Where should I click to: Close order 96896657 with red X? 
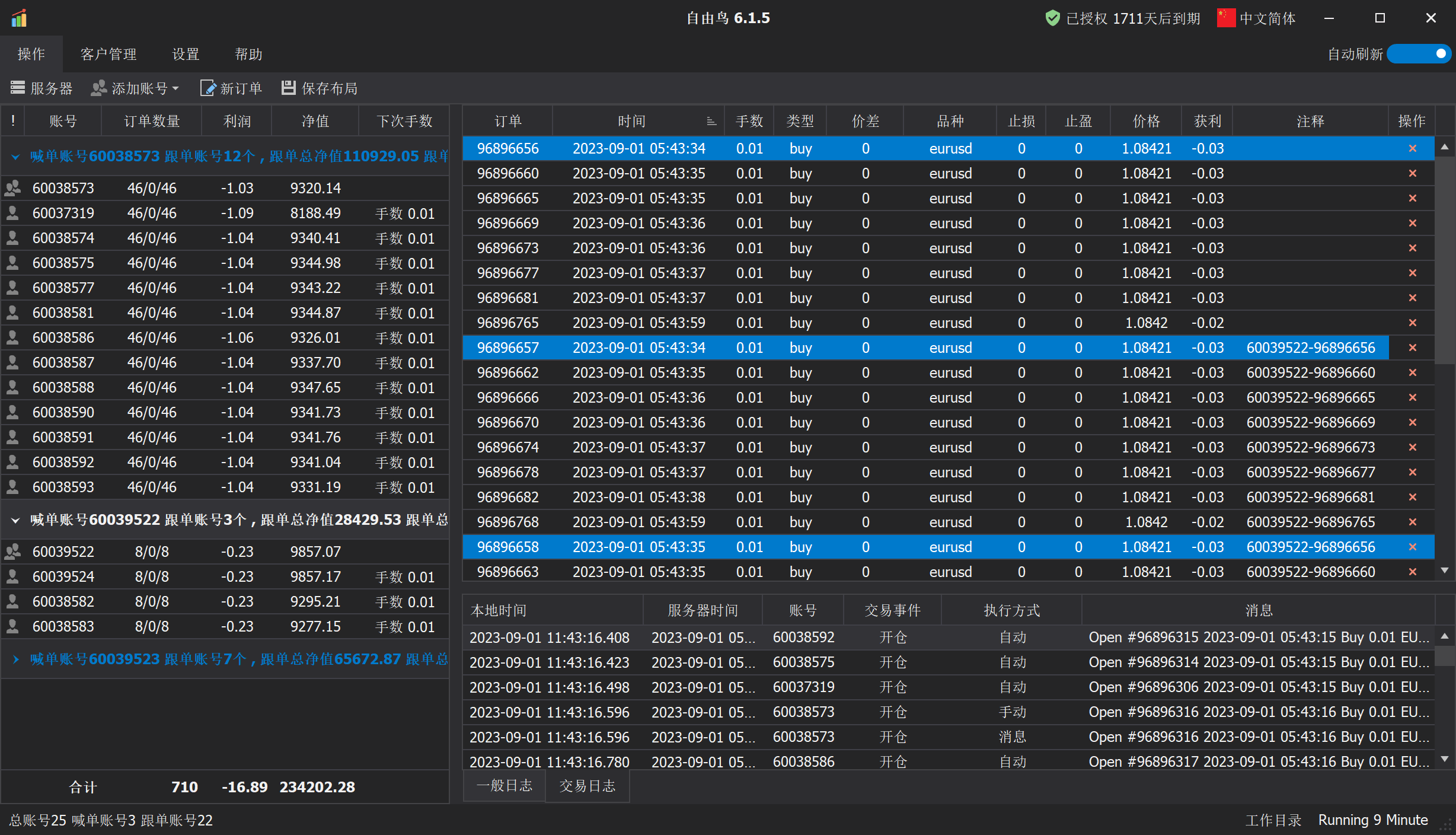1413,348
